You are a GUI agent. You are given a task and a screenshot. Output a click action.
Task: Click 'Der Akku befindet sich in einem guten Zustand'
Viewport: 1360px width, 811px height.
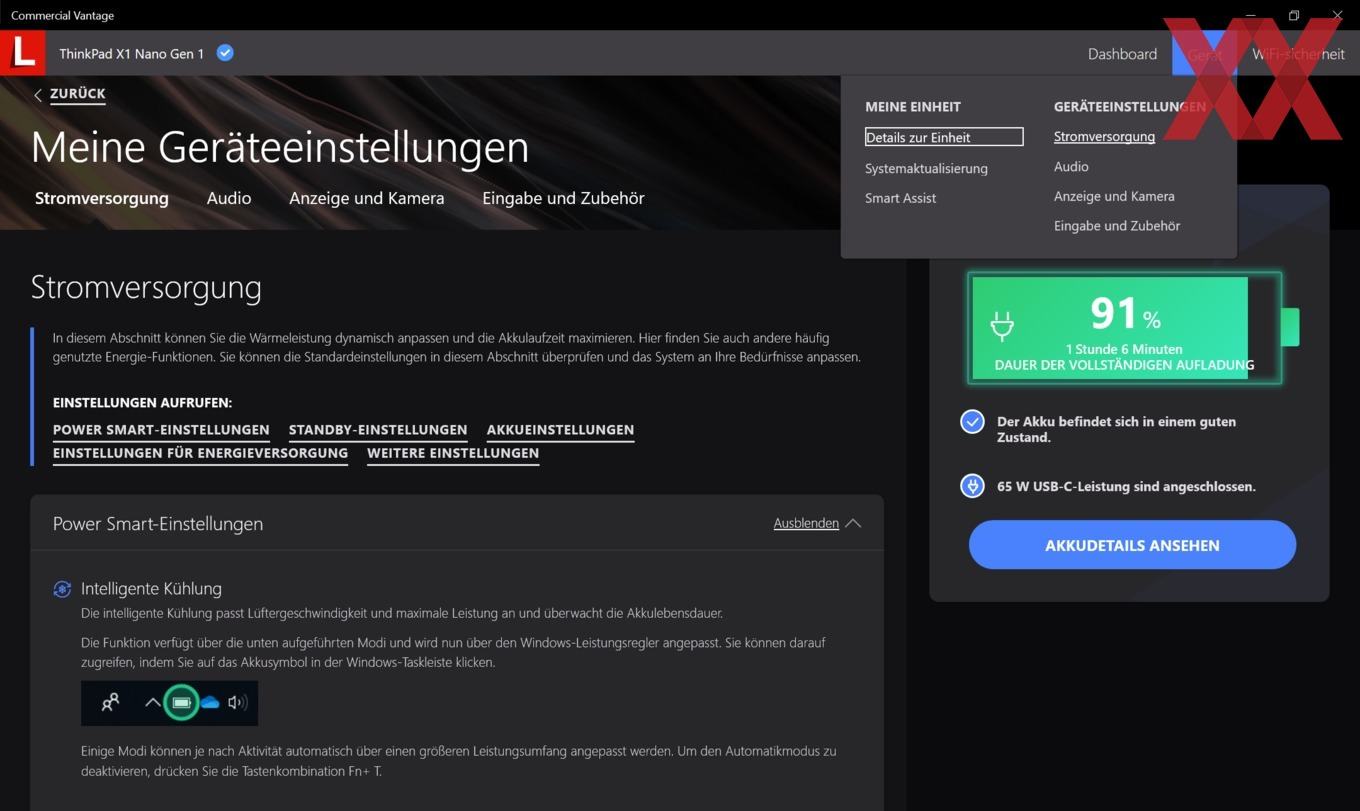1116,429
